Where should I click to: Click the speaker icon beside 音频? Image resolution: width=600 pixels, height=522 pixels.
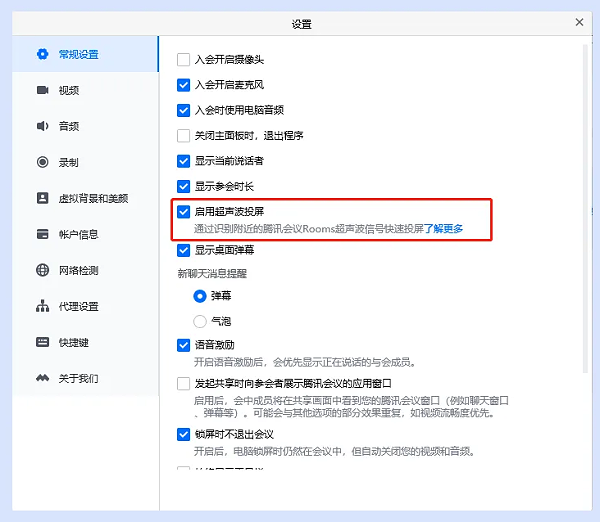[42, 126]
